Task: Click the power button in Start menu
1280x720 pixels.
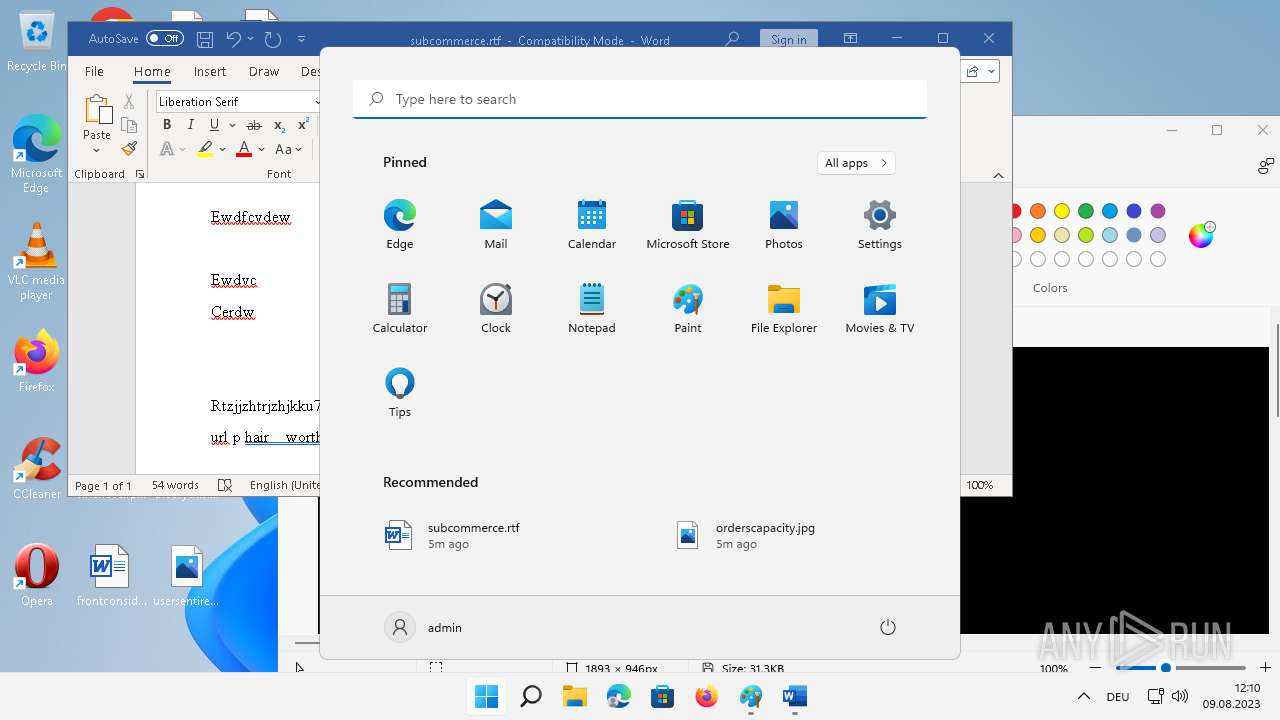Action: (x=888, y=627)
